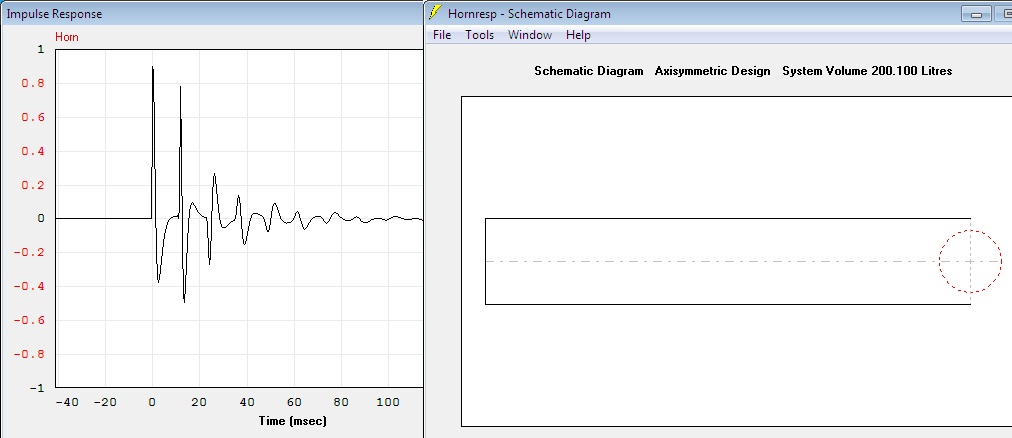Click the red dashed driver circle
Image resolution: width=1012 pixels, height=438 pixels.
tap(970, 261)
